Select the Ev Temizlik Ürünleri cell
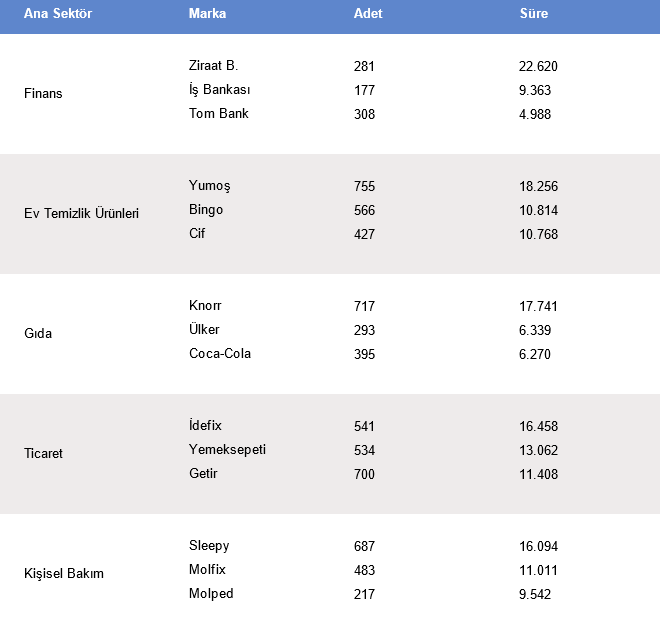The height and width of the screenshot is (634, 660). click(x=81, y=214)
